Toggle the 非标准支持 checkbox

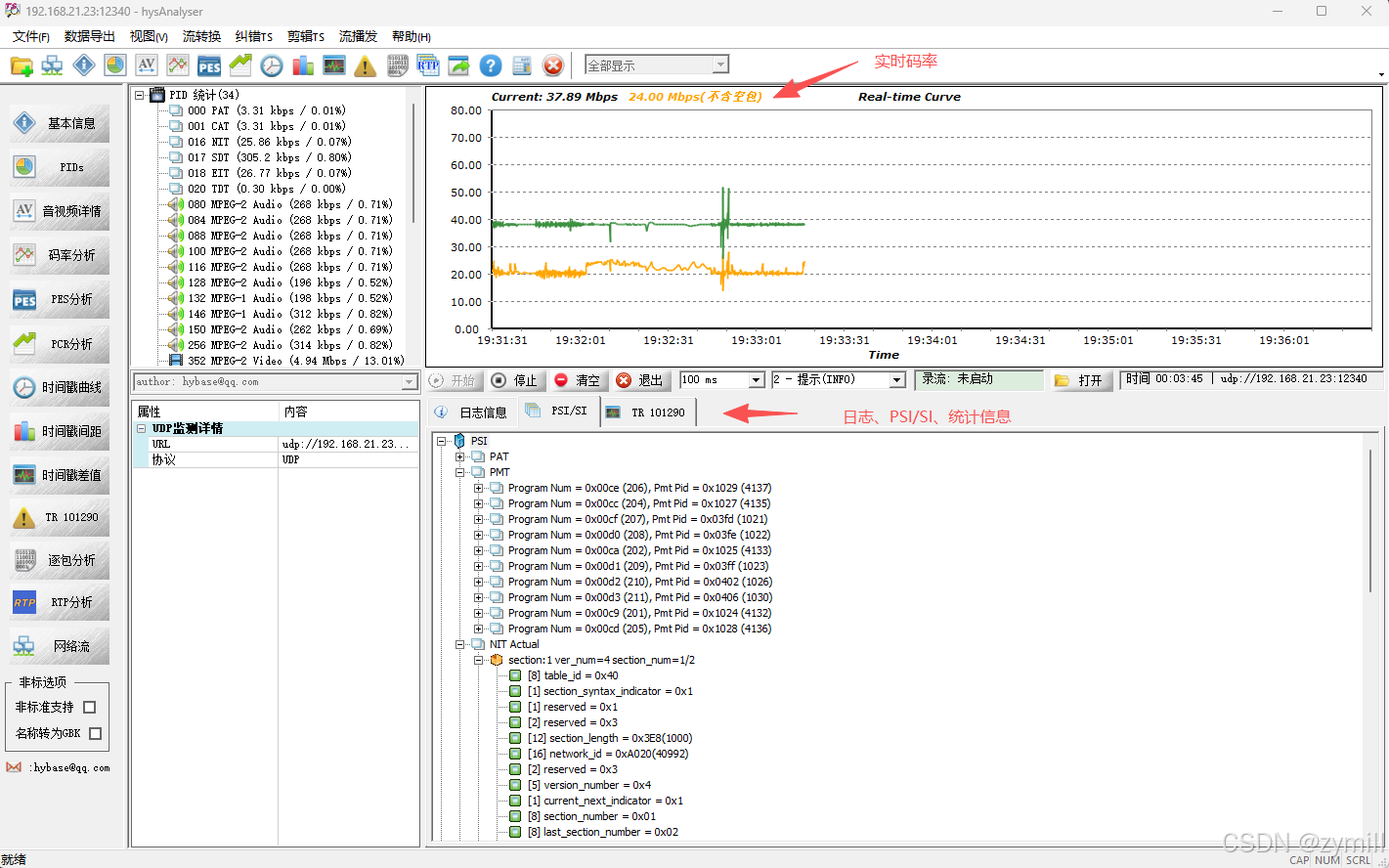point(90,707)
